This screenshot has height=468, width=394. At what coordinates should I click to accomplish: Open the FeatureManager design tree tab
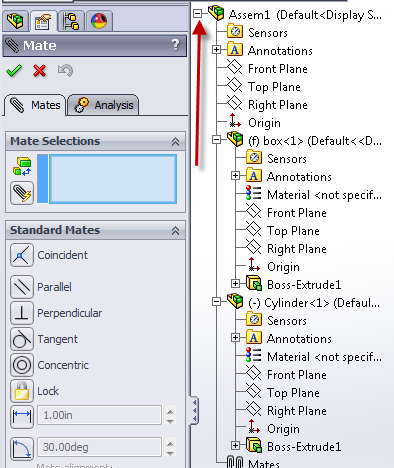tap(15, 21)
